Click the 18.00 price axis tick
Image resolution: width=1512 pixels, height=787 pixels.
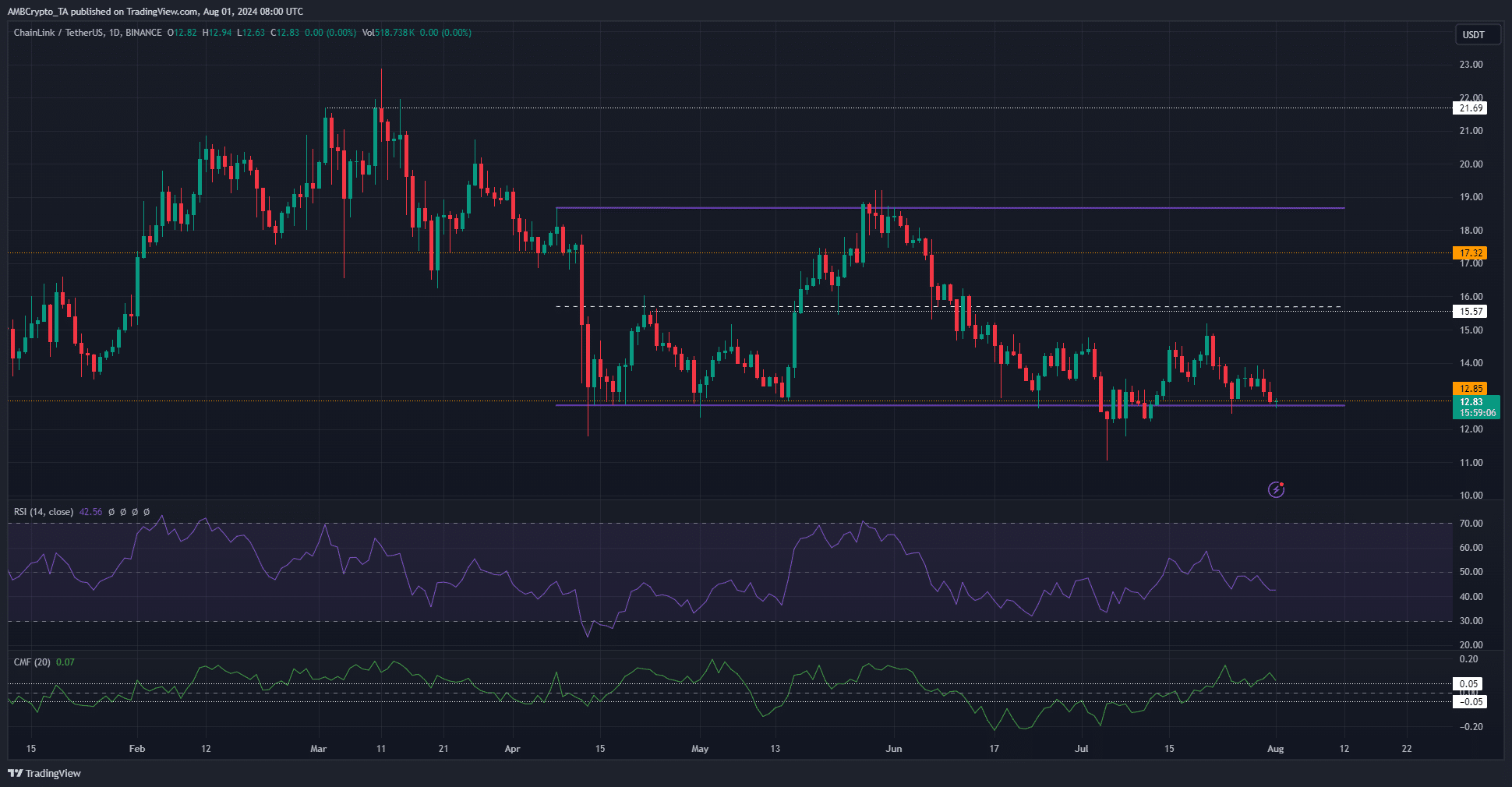(1471, 231)
